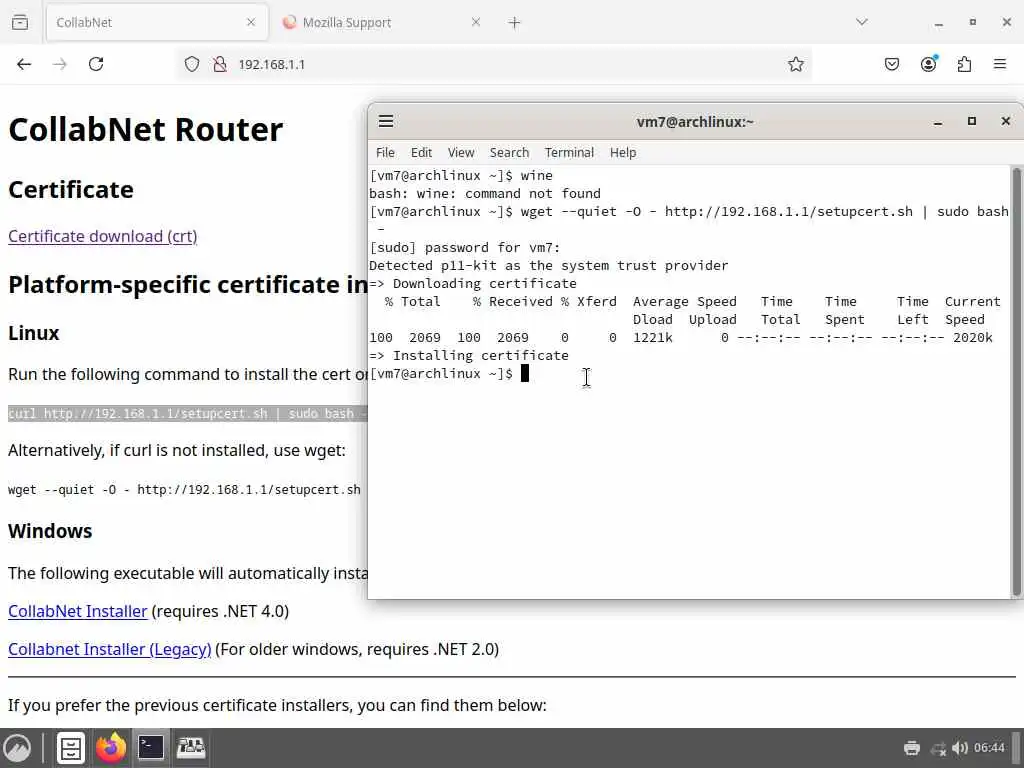Screen dimensions: 1024x768
Task: Close the CollabNet tab
Action: (x=251, y=22)
